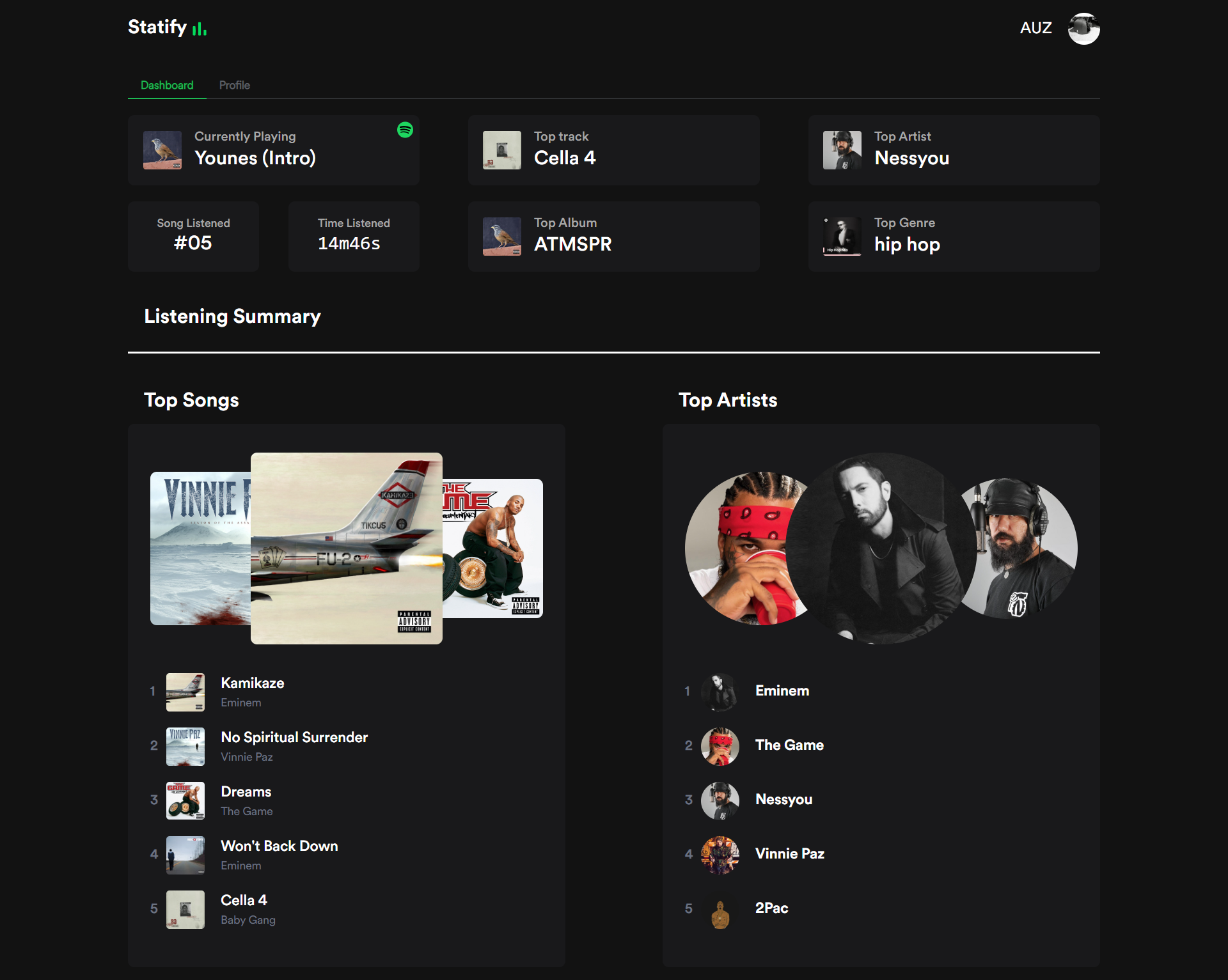
Task: Select Eminem in Top Artists list
Action: pos(782,690)
